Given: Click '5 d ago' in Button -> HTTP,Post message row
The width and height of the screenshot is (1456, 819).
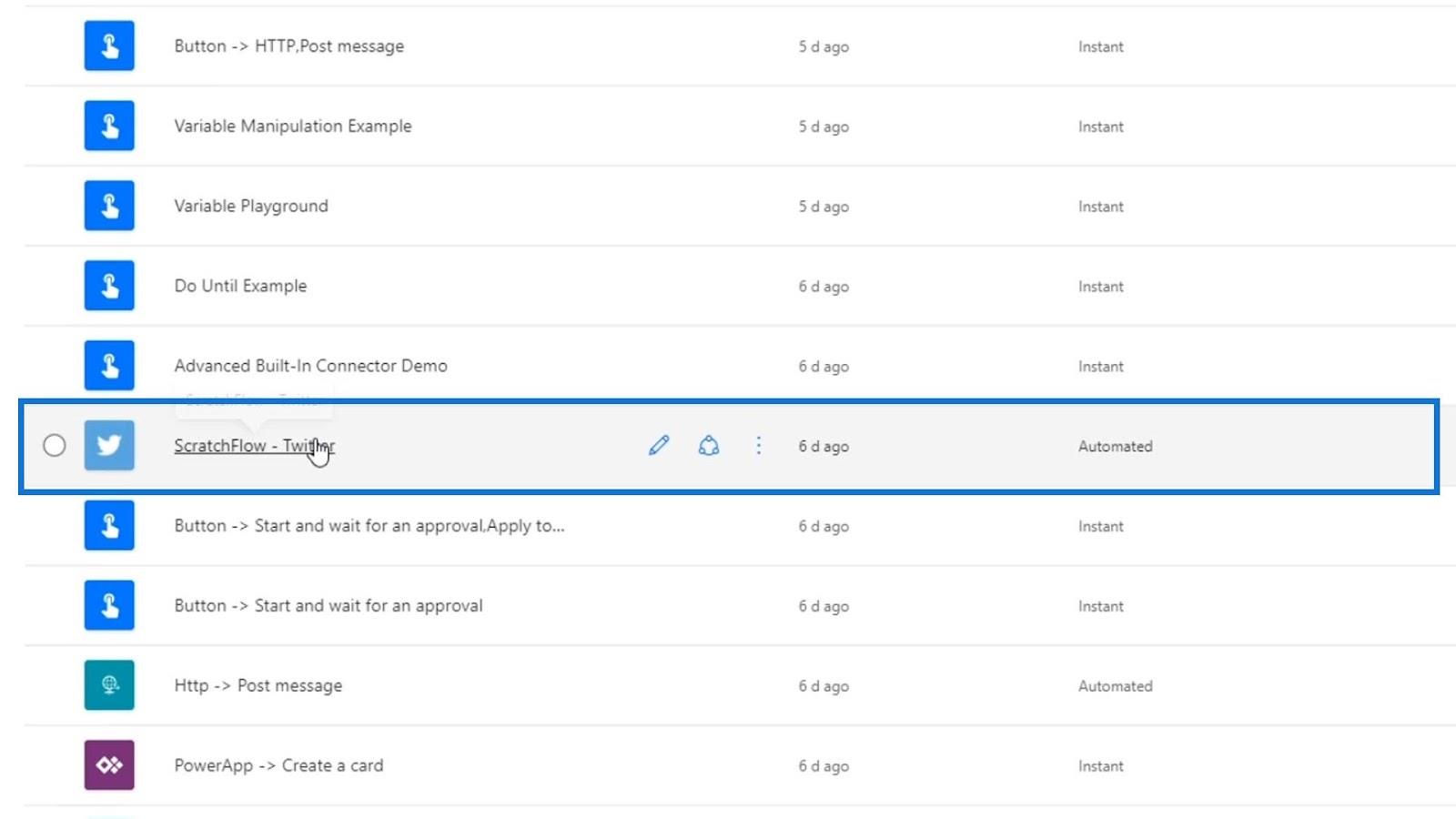Looking at the screenshot, I should tap(824, 46).
